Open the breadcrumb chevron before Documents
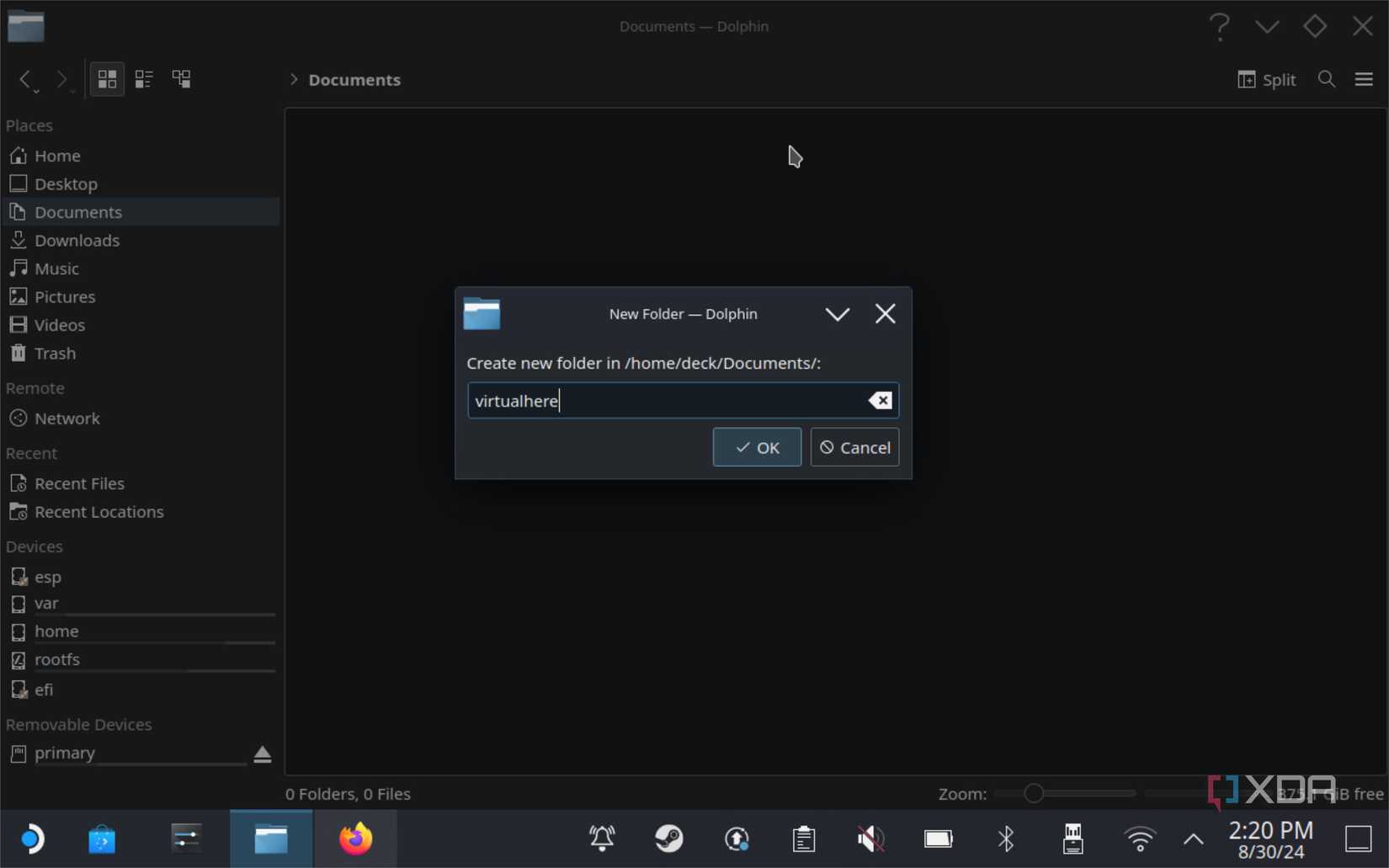This screenshot has width=1389, height=868. [x=293, y=79]
